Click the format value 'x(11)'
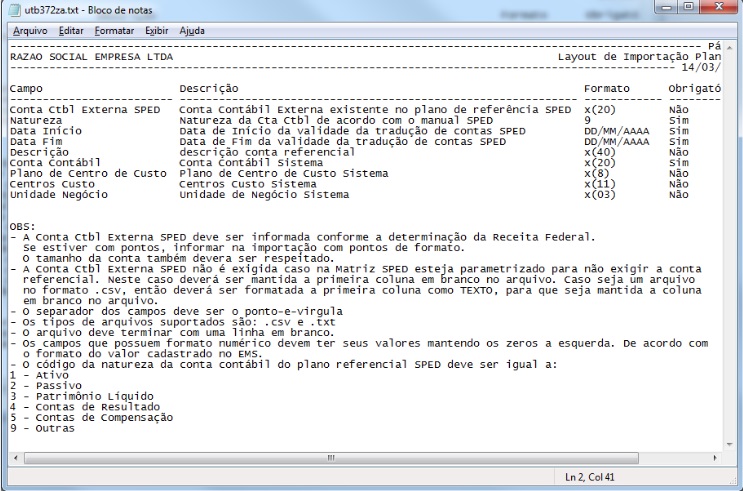This screenshot has height=491, width=743. tap(600, 184)
